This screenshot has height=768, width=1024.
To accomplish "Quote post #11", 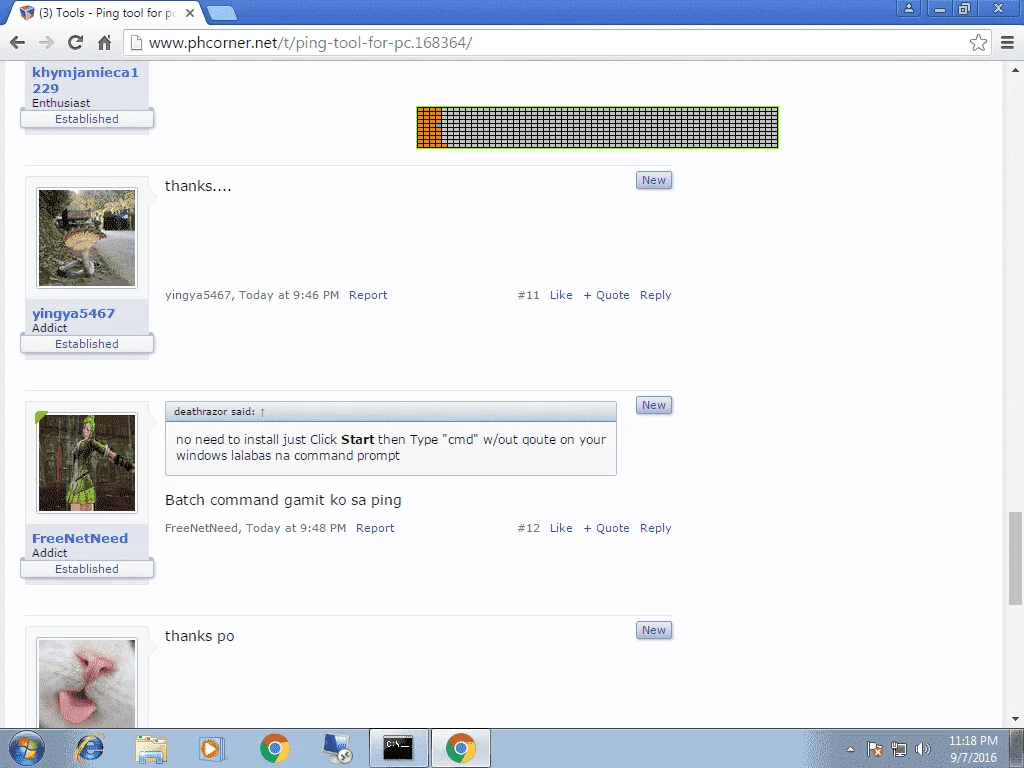I will [x=607, y=295].
